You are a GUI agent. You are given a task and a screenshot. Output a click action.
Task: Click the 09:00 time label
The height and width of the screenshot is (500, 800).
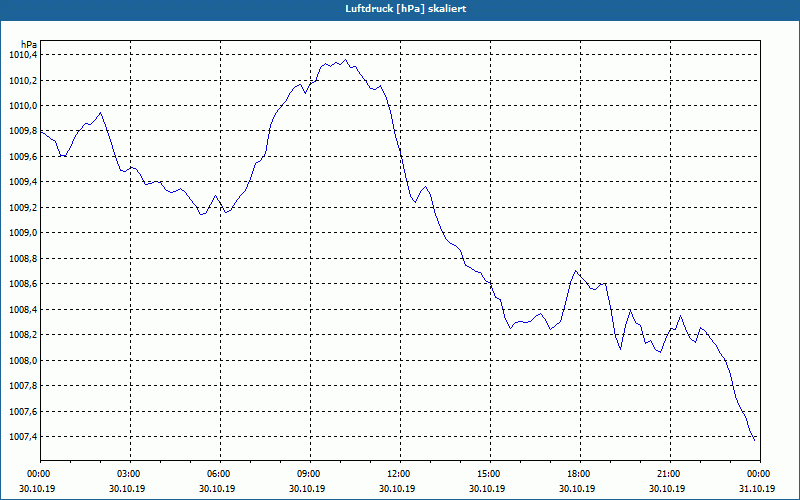coord(310,474)
